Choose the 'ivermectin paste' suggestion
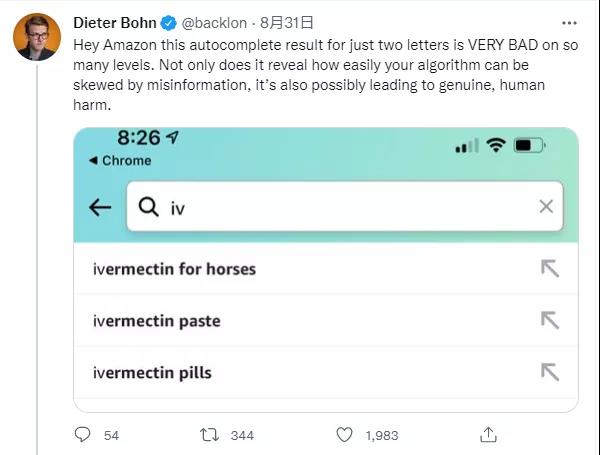 [156, 321]
